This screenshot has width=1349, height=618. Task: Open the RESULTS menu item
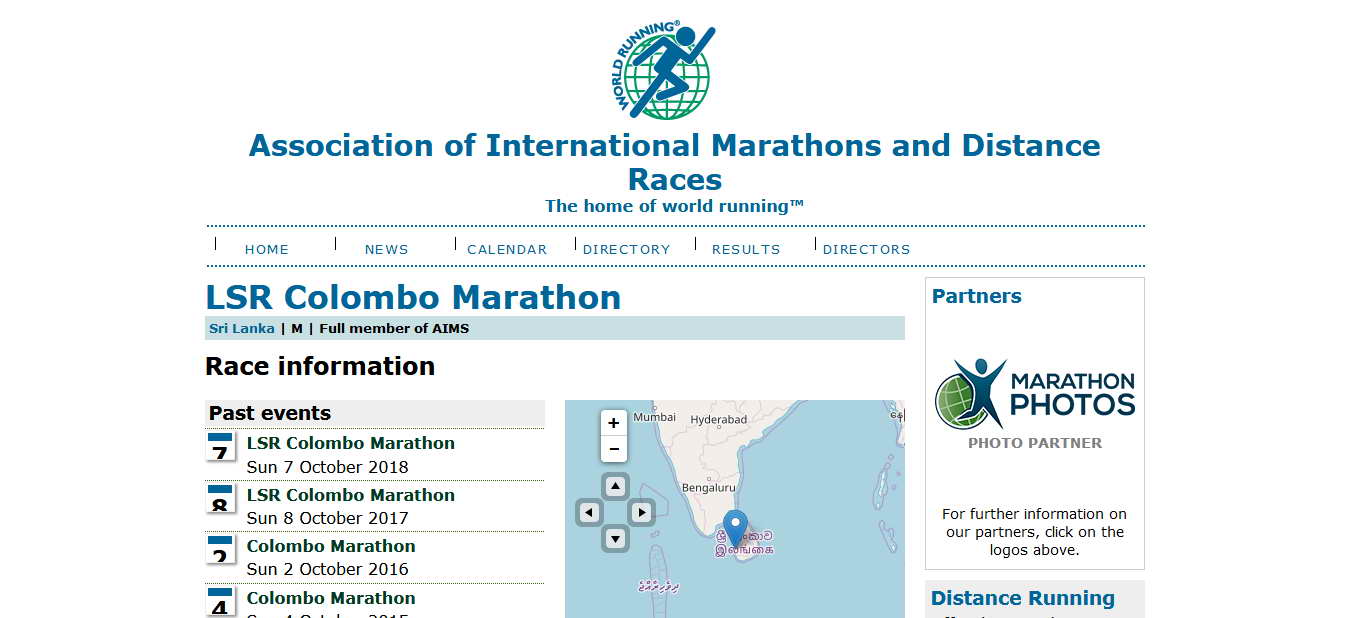[746, 249]
